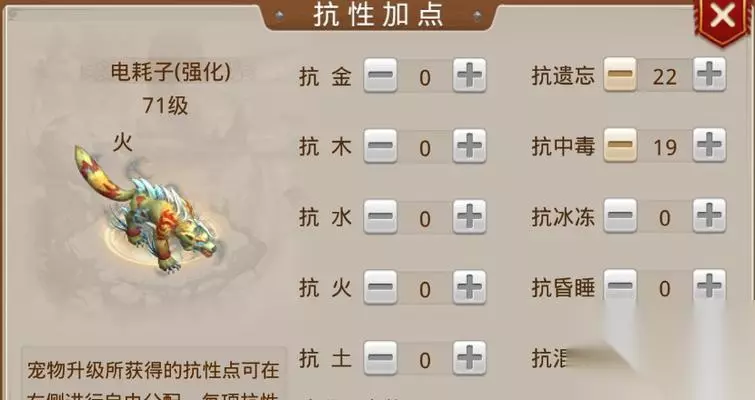Tap the plus icon next to 抗水
The height and width of the screenshot is (400, 755).
coord(469,217)
